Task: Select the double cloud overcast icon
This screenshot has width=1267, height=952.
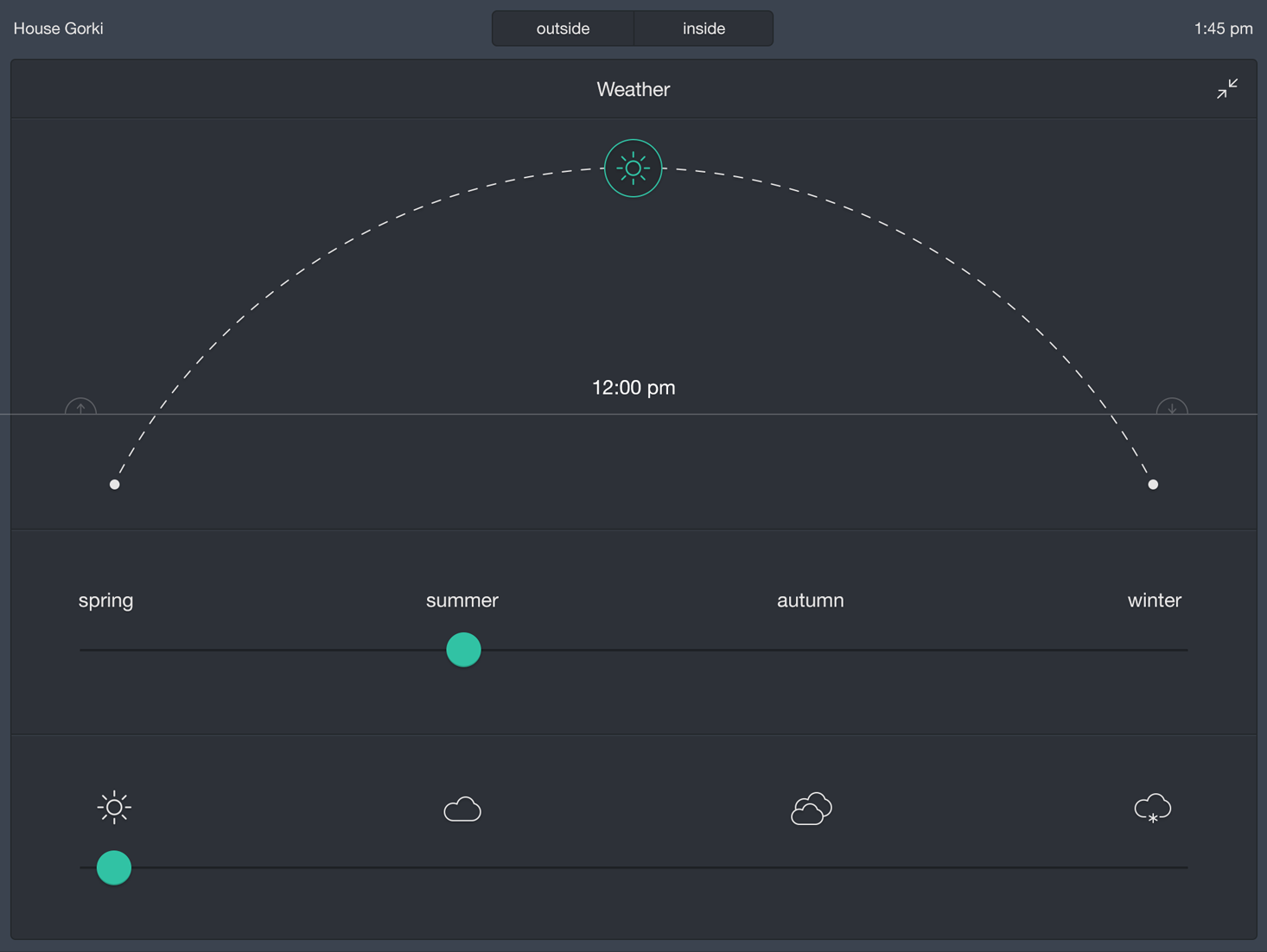Action: pos(811,809)
